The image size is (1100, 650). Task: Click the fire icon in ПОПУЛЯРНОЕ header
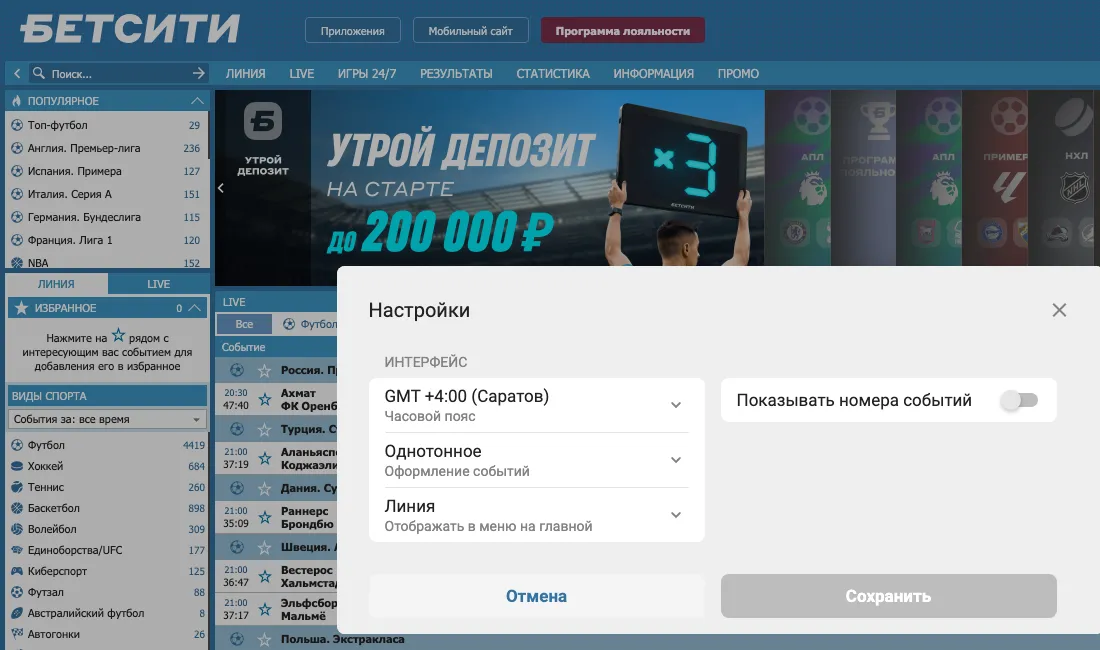17,101
